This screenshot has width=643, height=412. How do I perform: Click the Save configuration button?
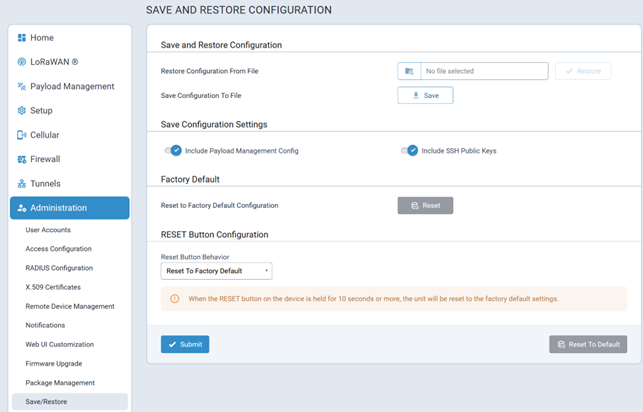point(425,96)
